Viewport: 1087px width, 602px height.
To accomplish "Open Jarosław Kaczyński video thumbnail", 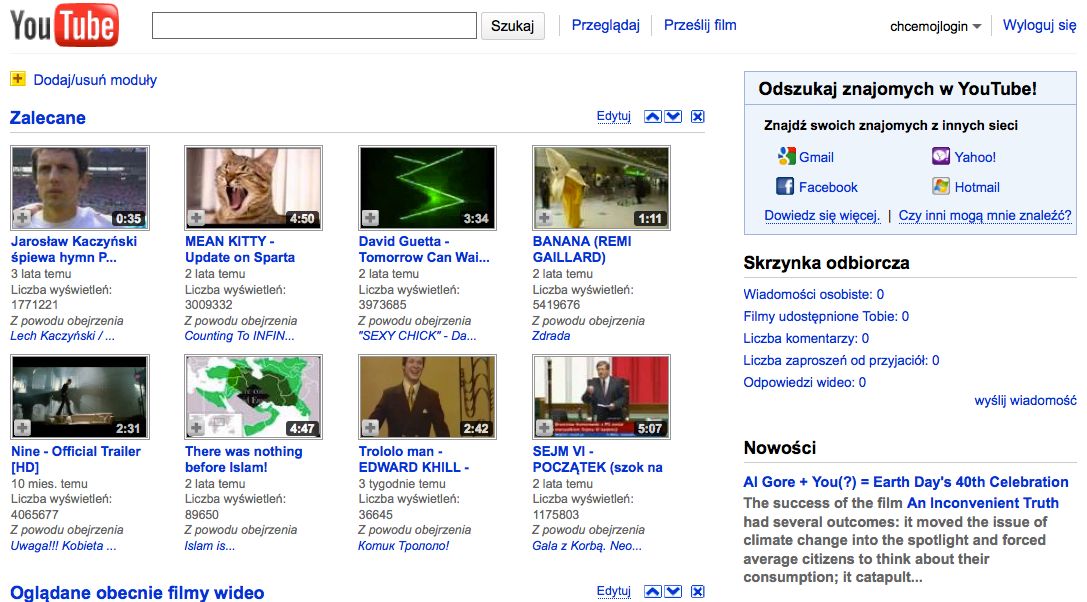I will tap(80, 187).
